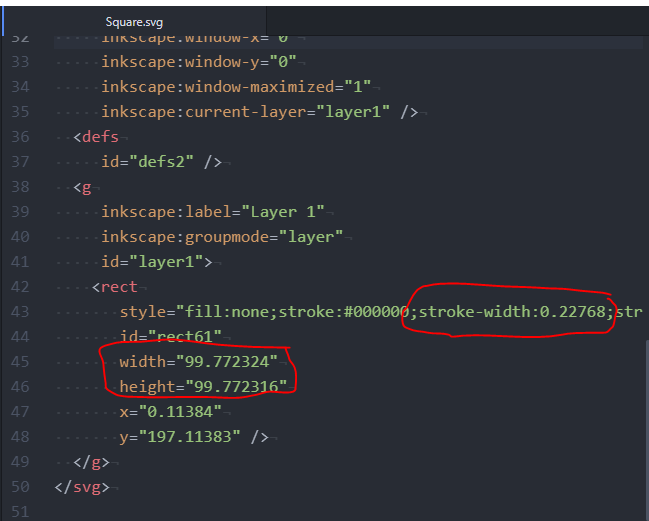Click line number 42 in the gutter
The image size is (649, 521).
pyautogui.click(x=20, y=287)
